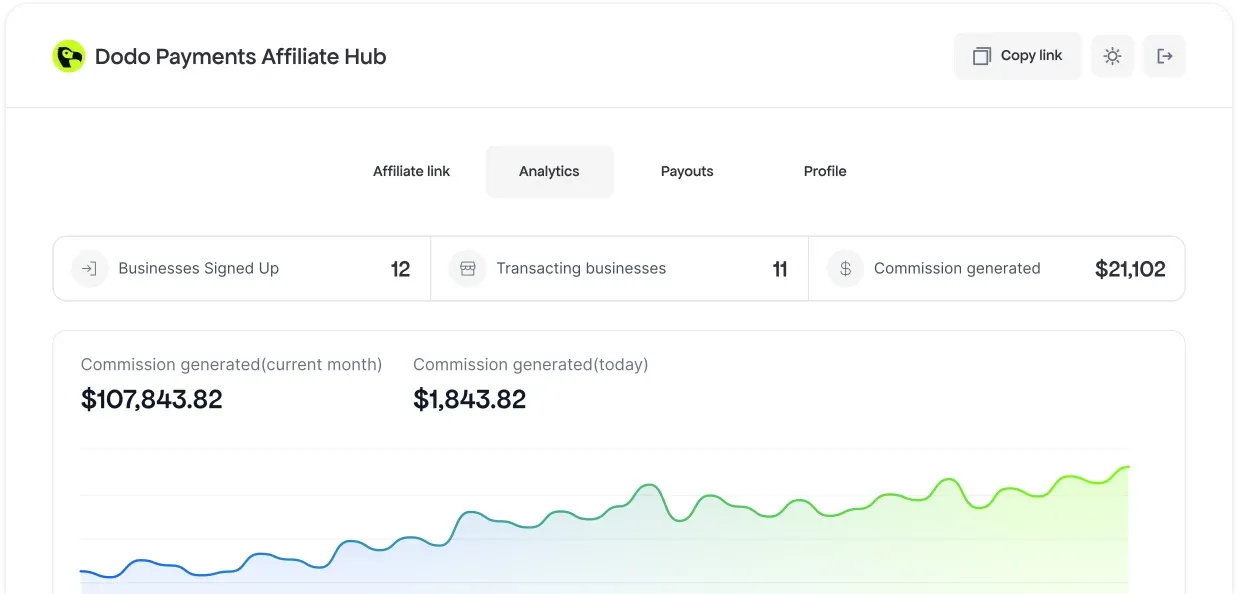The height and width of the screenshot is (594, 1238).
Task: Click the $21,102 commission value
Action: click(1130, 268)
